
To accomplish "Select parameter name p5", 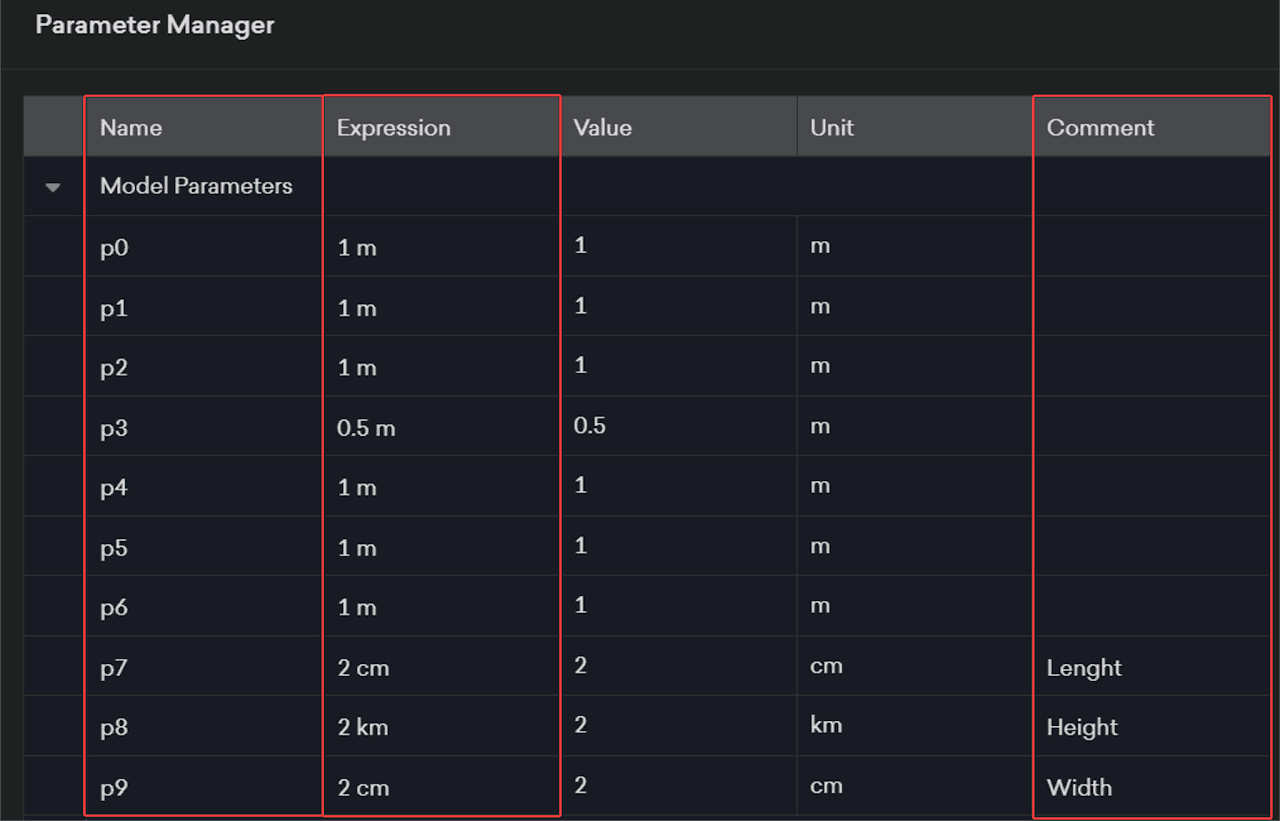I will coord(114,548).
